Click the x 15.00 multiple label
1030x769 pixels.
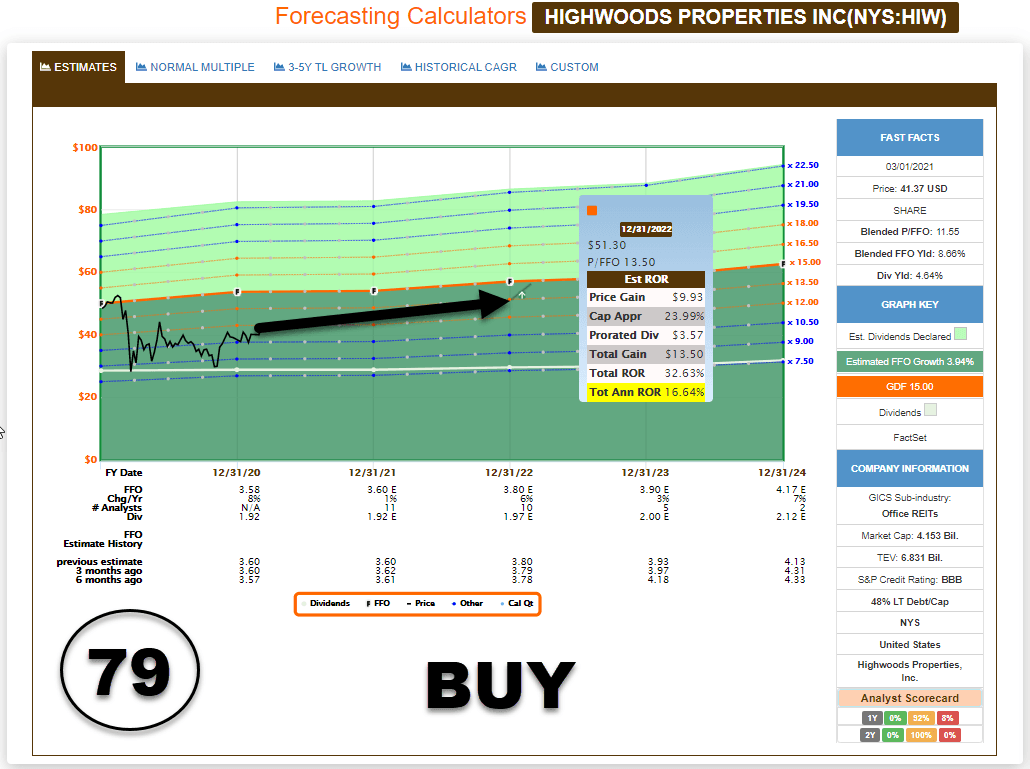pyautogui.click(x=805, y=262)
